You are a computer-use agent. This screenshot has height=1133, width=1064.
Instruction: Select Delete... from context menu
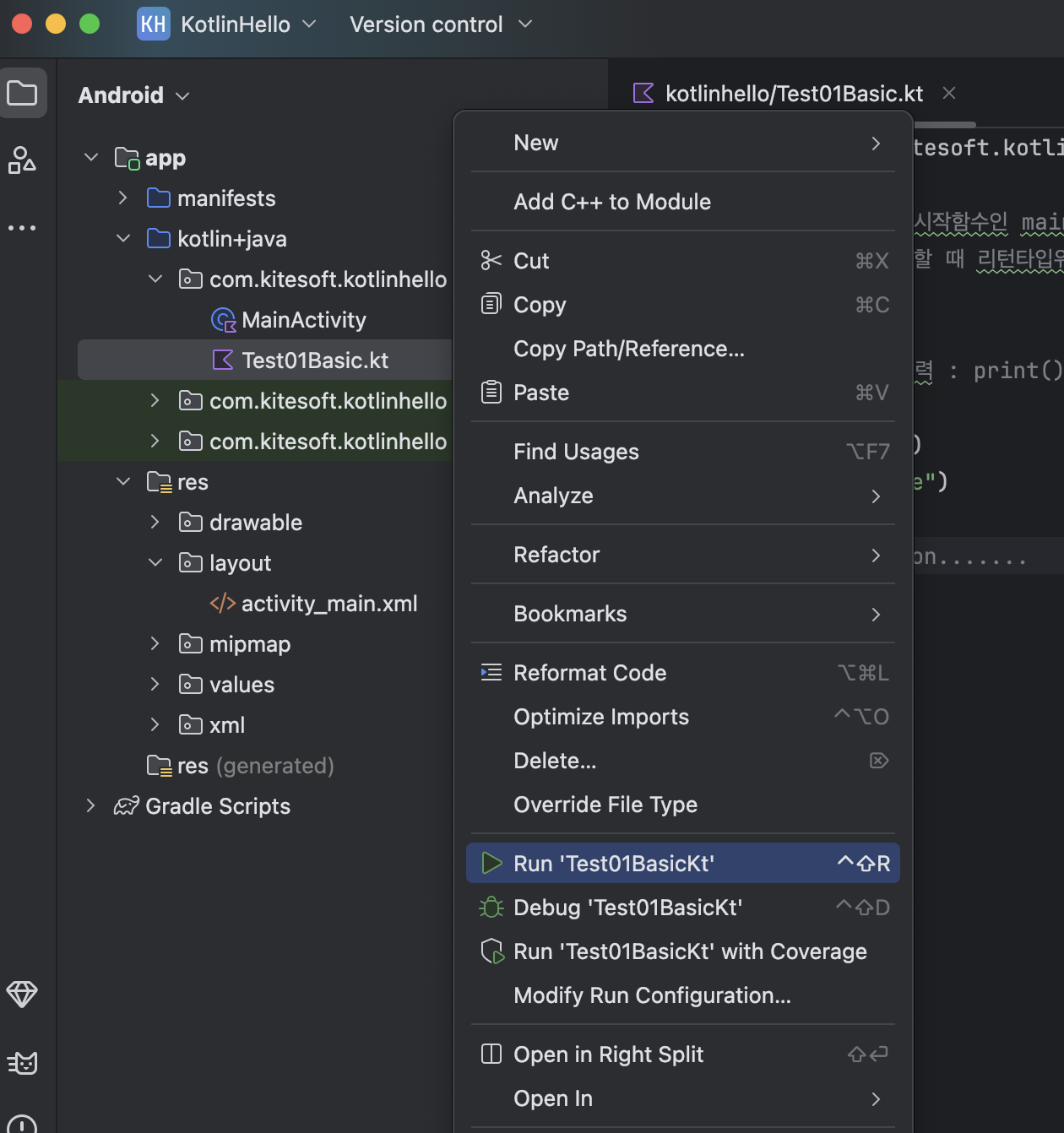(x=683, y=761)
